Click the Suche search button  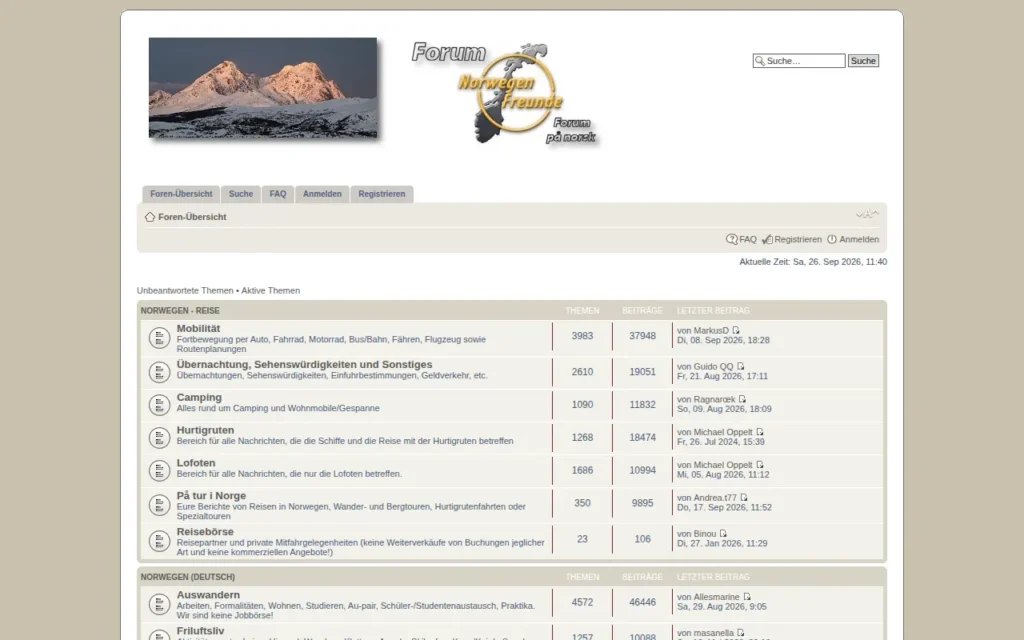pos(863,61)
